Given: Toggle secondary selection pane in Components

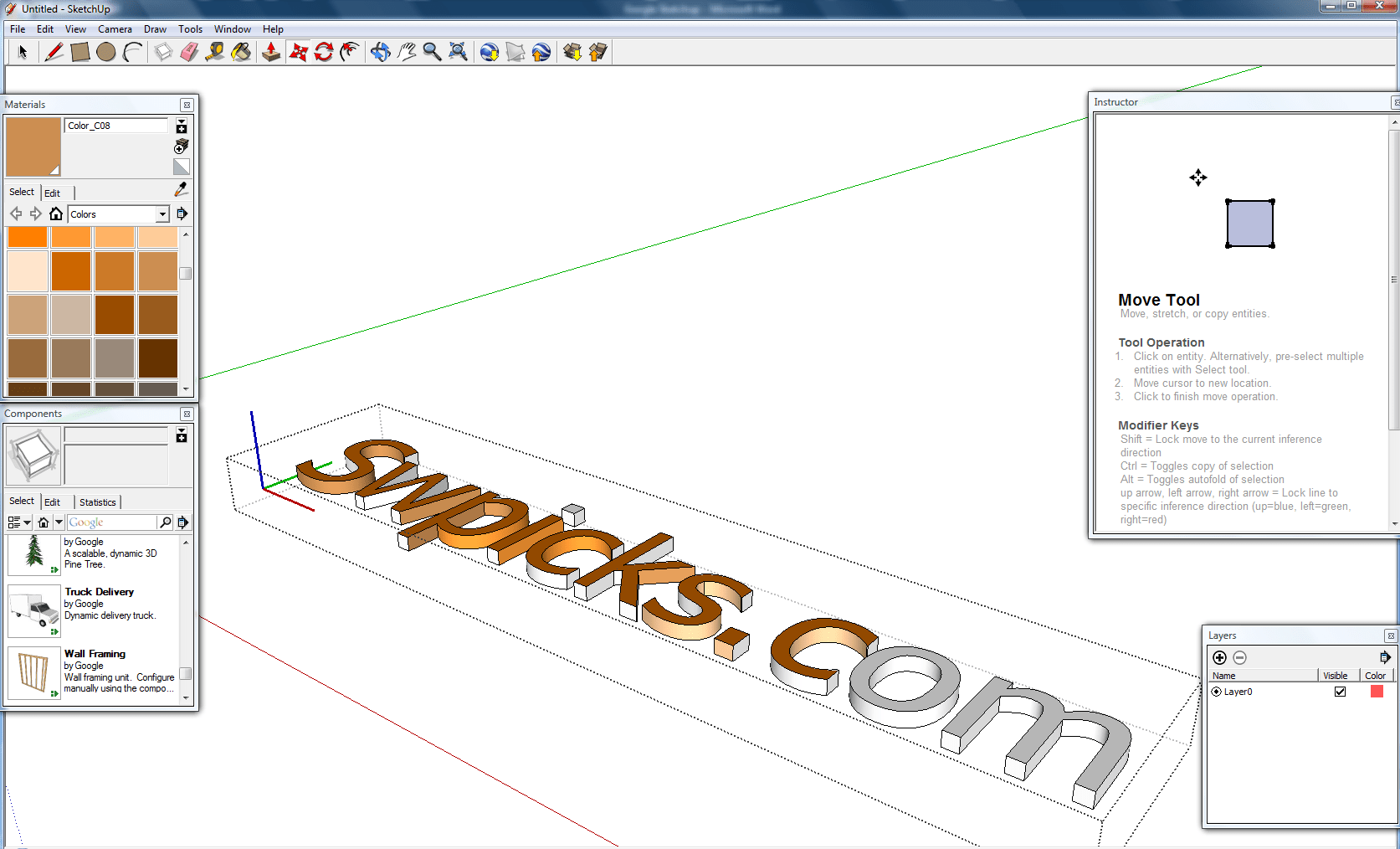Looking at the screenshot, I should [x=182, y=436].
